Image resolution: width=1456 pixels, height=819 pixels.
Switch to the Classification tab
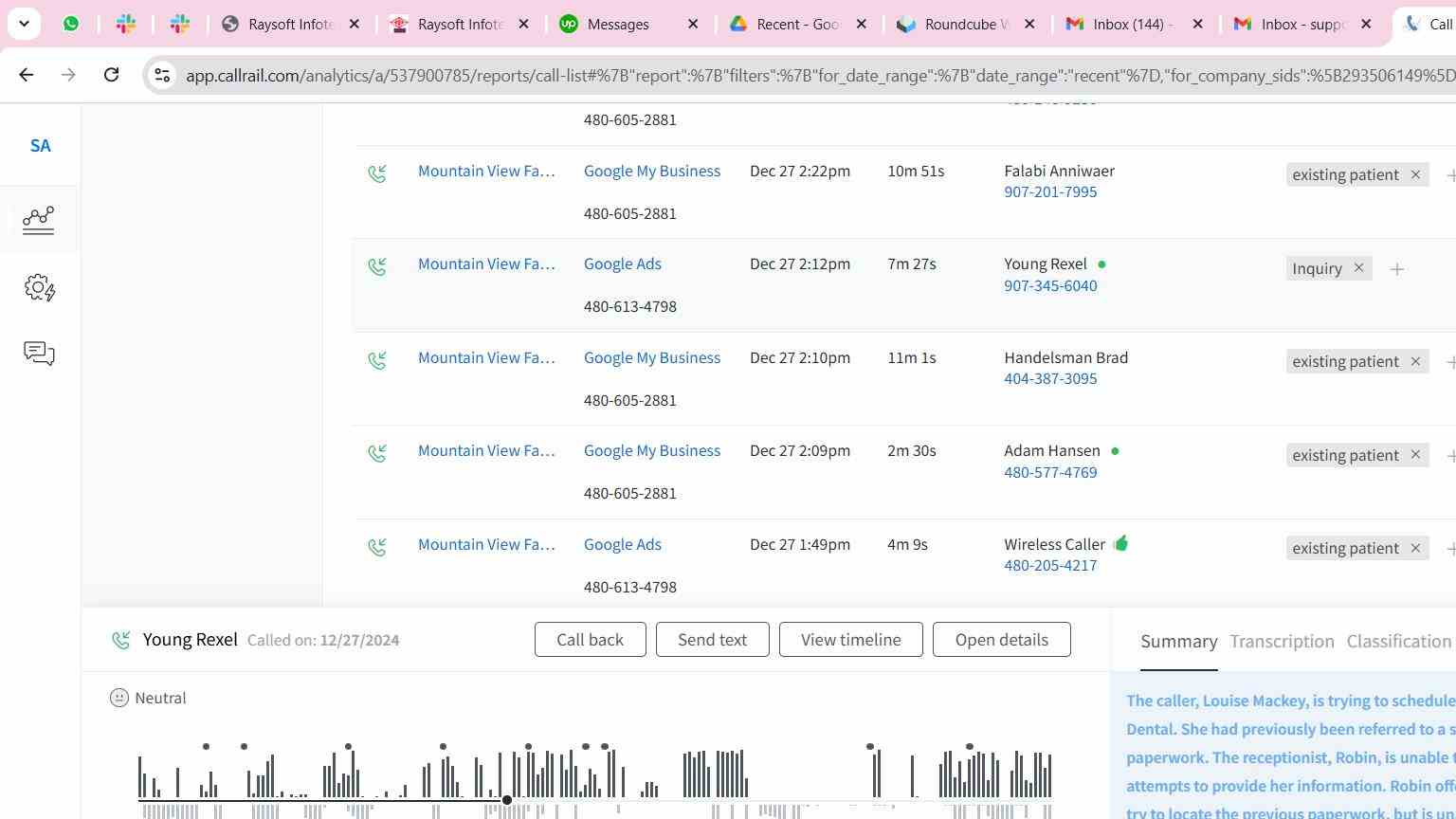pos(1399,642)
